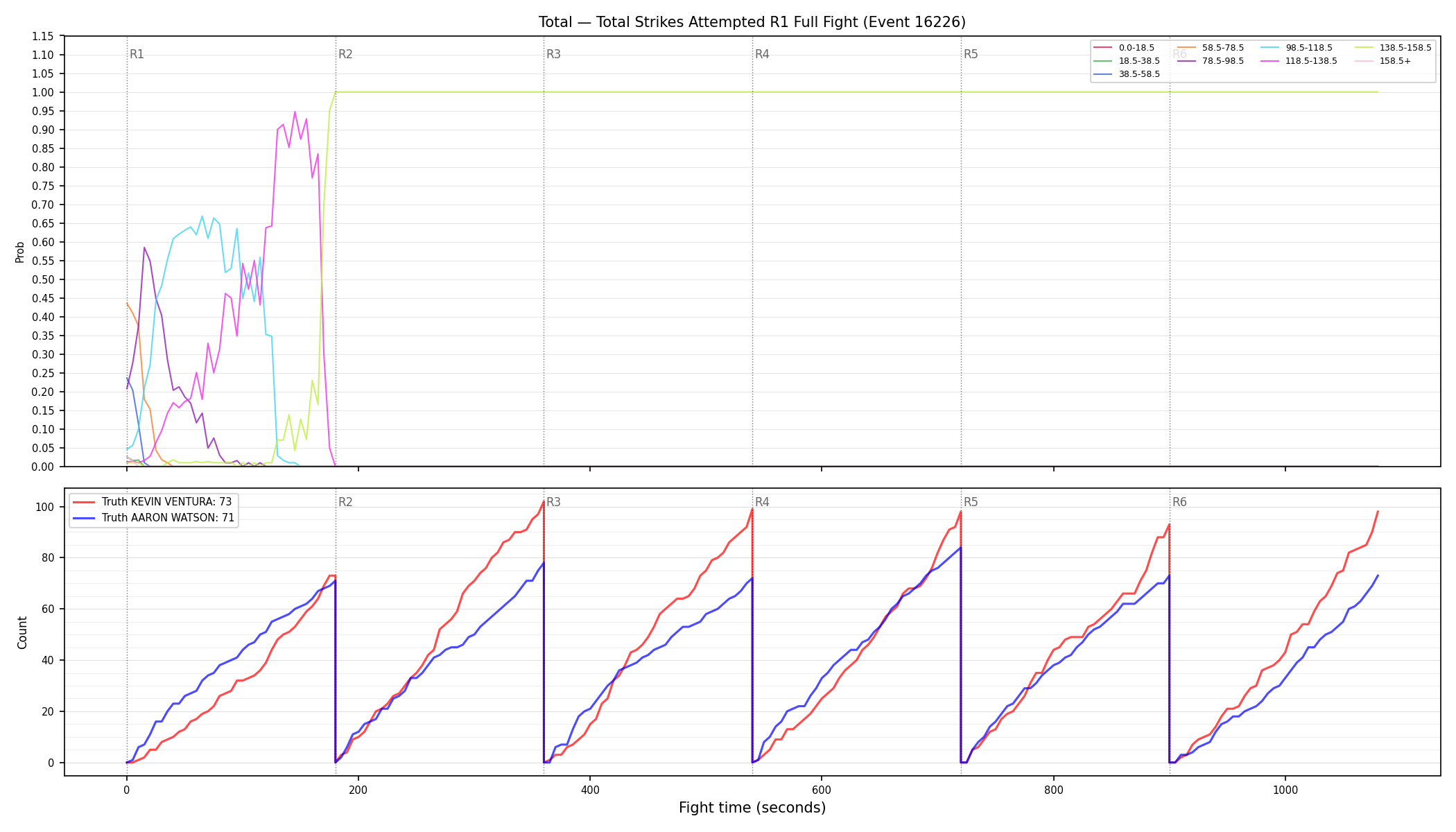Select the '138.5-158.5' legend label

1405,48
